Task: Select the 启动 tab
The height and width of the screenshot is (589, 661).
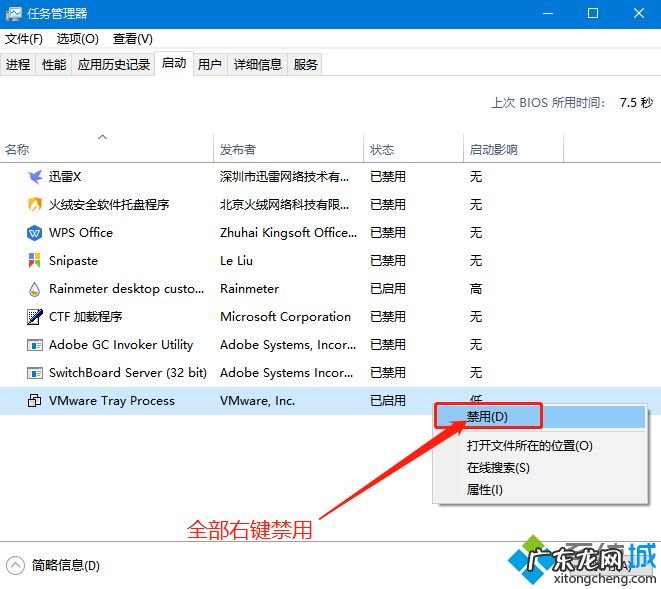Action: [x=174, y=63]
